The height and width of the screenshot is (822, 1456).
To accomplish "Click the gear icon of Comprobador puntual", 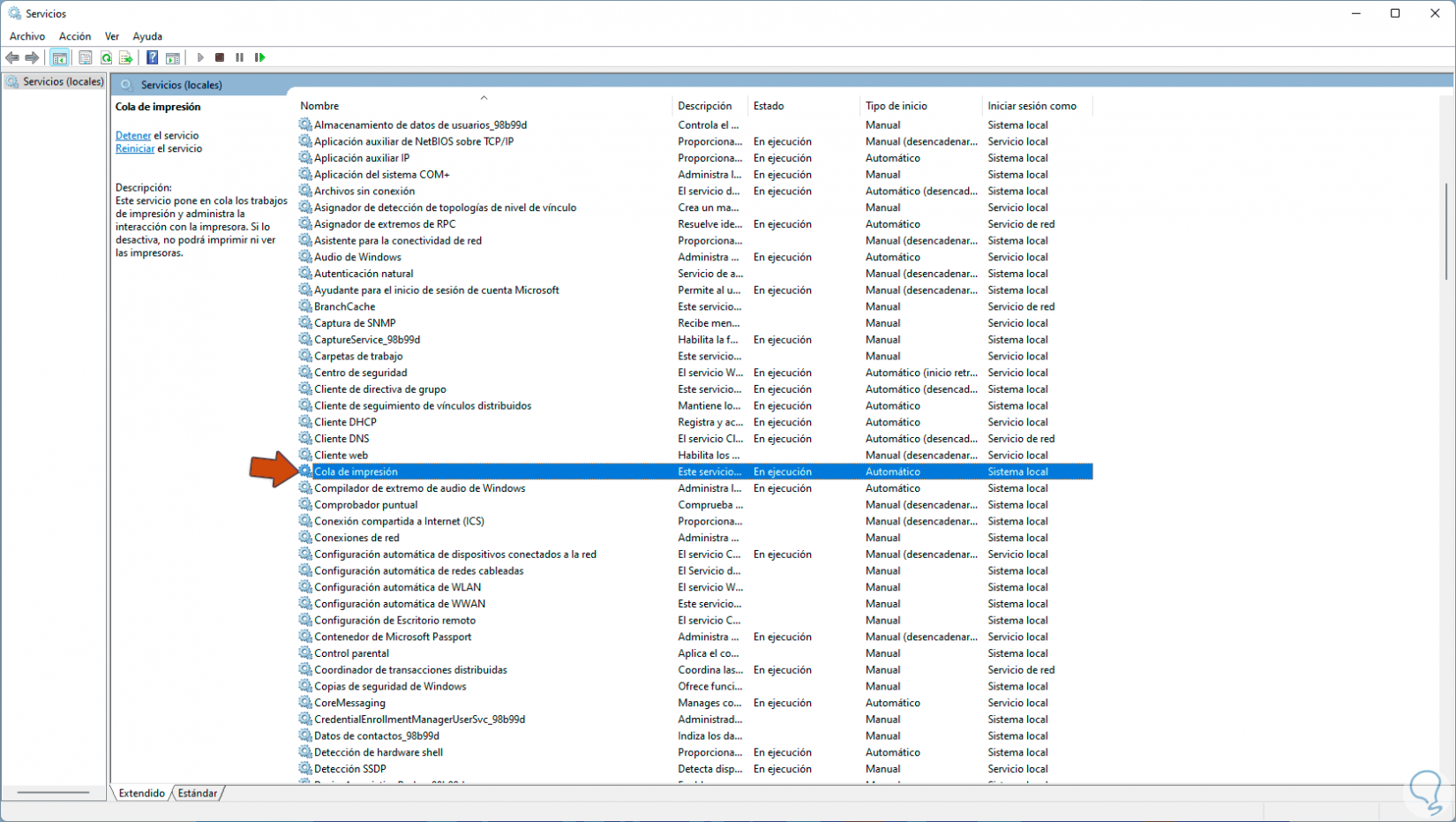I will pyautogui.click(x=305, y=505).
